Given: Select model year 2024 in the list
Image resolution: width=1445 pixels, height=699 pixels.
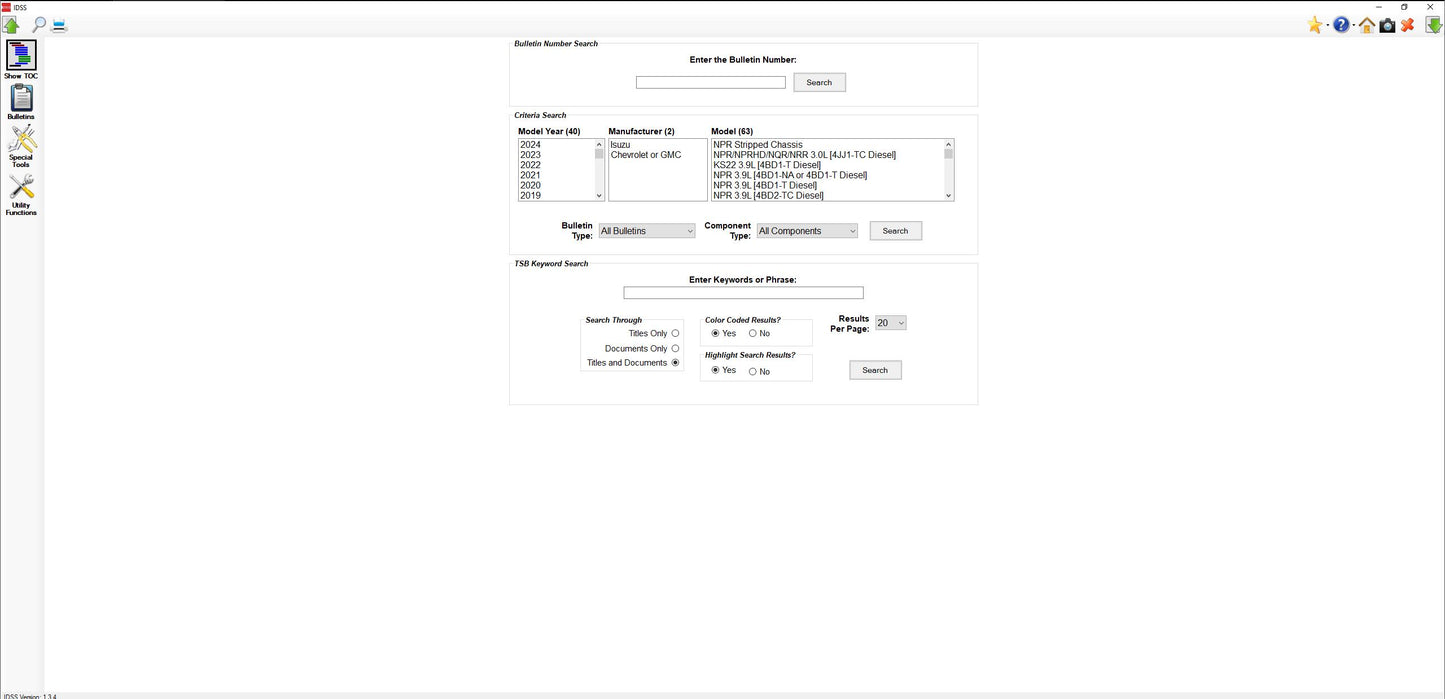Looking at the screenshot, I should click(x=530, y=144).
